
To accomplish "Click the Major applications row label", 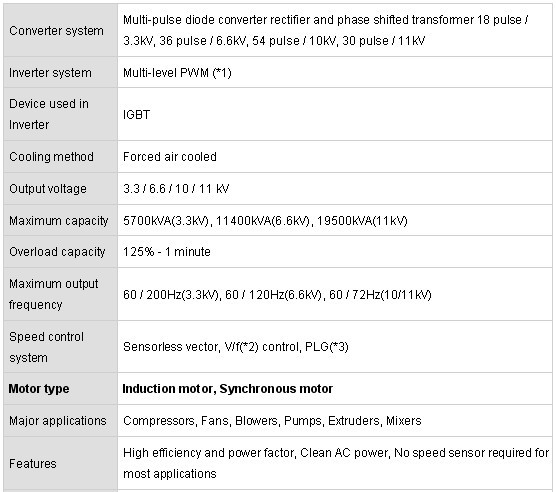I will 58,421.
